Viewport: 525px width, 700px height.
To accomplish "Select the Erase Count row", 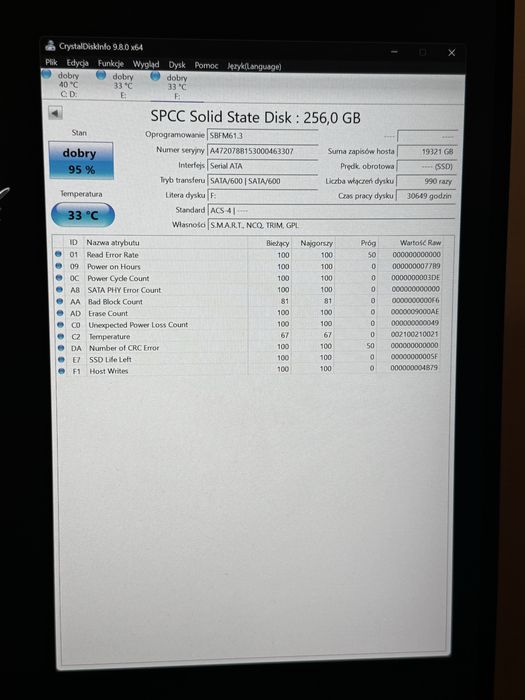I will 248,312.
